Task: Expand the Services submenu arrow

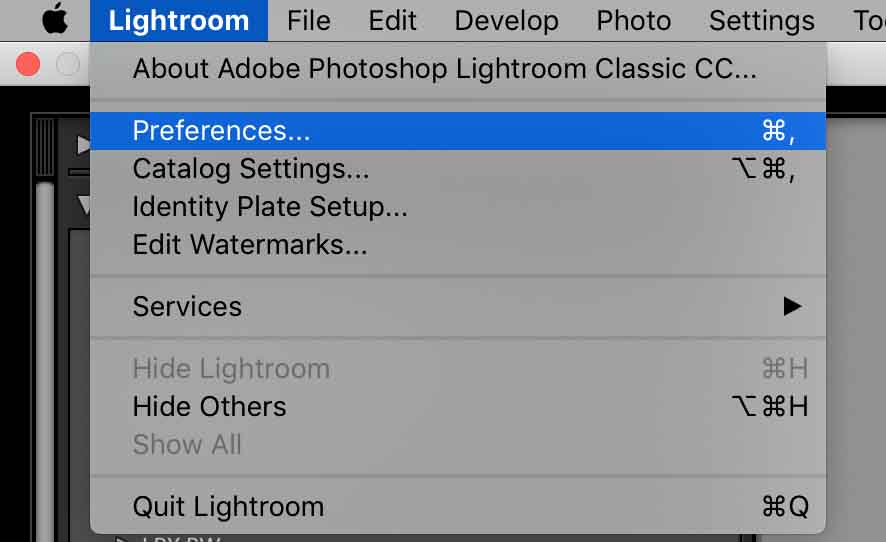Action: tap(792, 306)
